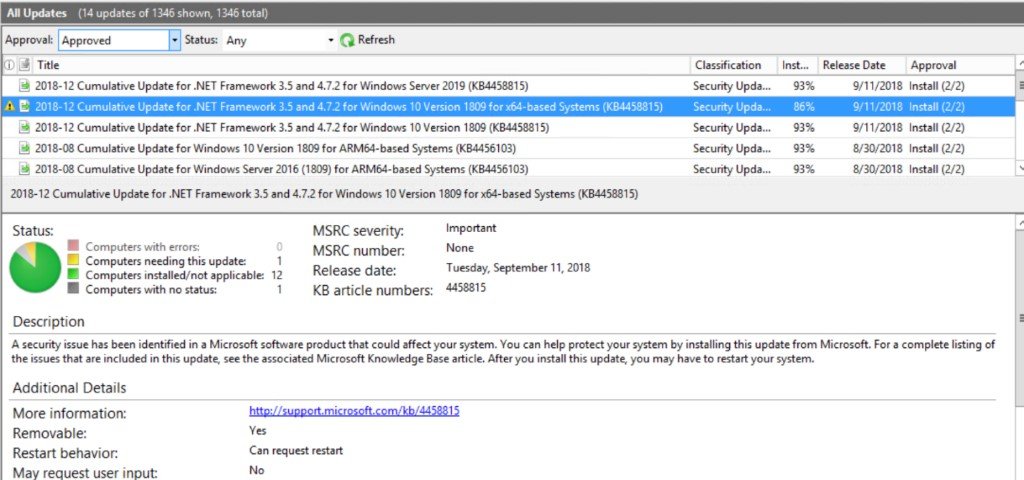Select the Windows 10 Version 1809 (KB4458815) row
This screenshot has width=1024, height=480.
pyautogui.click(x=507, y=127)
